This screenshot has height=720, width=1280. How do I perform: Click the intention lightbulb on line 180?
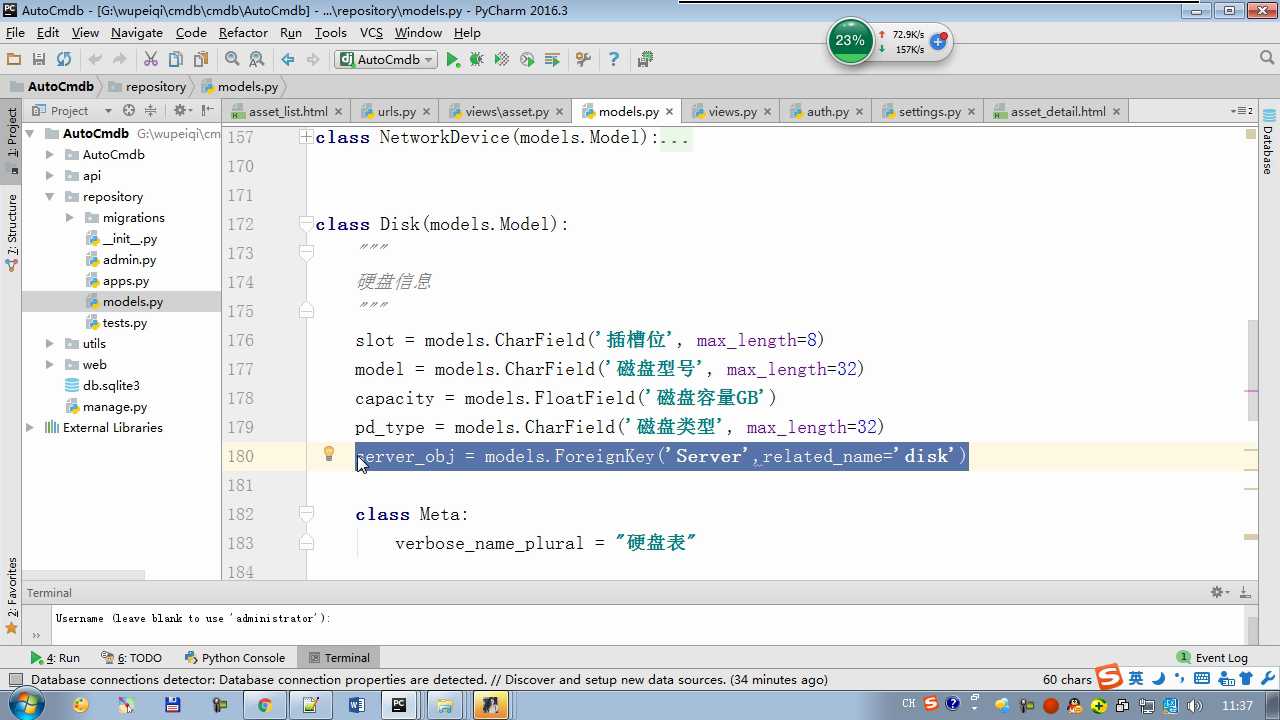[328, 454]
